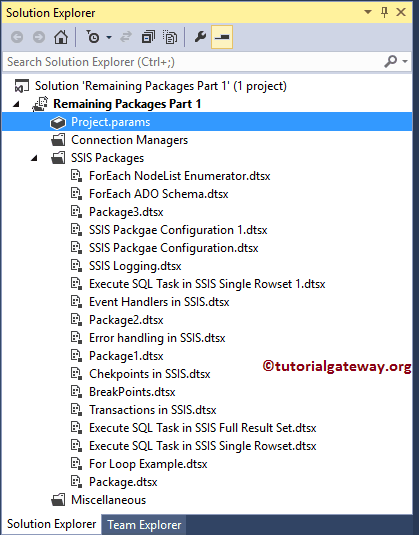Switch to Solution Explorer tab
This screenshot has height=535, width=419.
pos(52,524)
